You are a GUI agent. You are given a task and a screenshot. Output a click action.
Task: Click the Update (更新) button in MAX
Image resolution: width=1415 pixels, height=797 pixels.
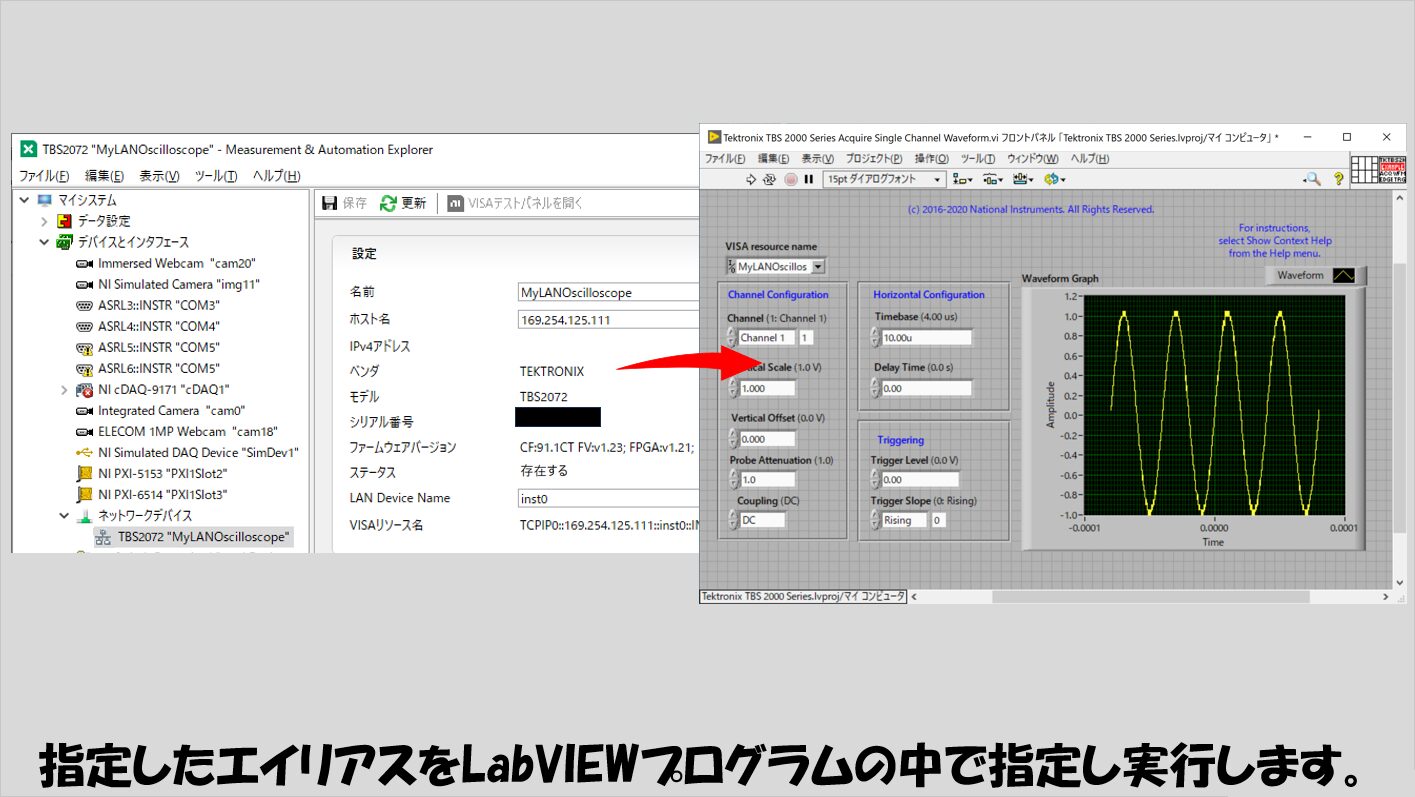point(403,203)
